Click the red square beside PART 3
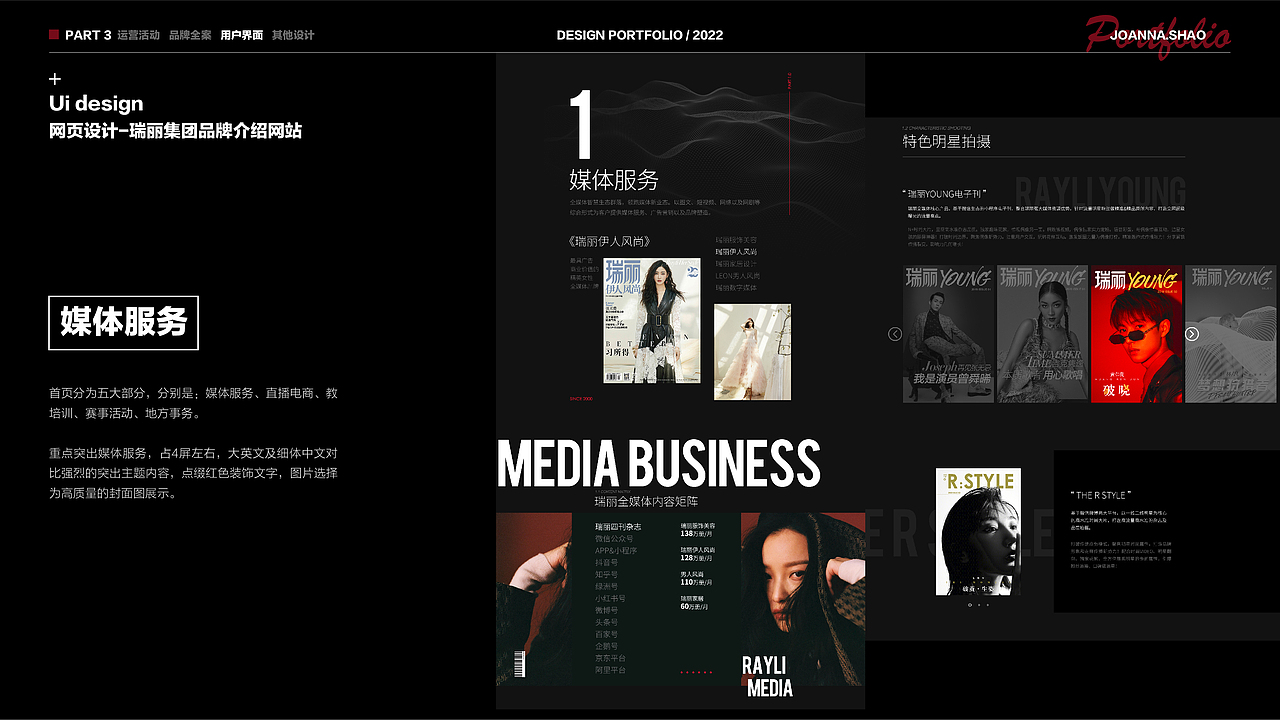 tap(54, 34)
